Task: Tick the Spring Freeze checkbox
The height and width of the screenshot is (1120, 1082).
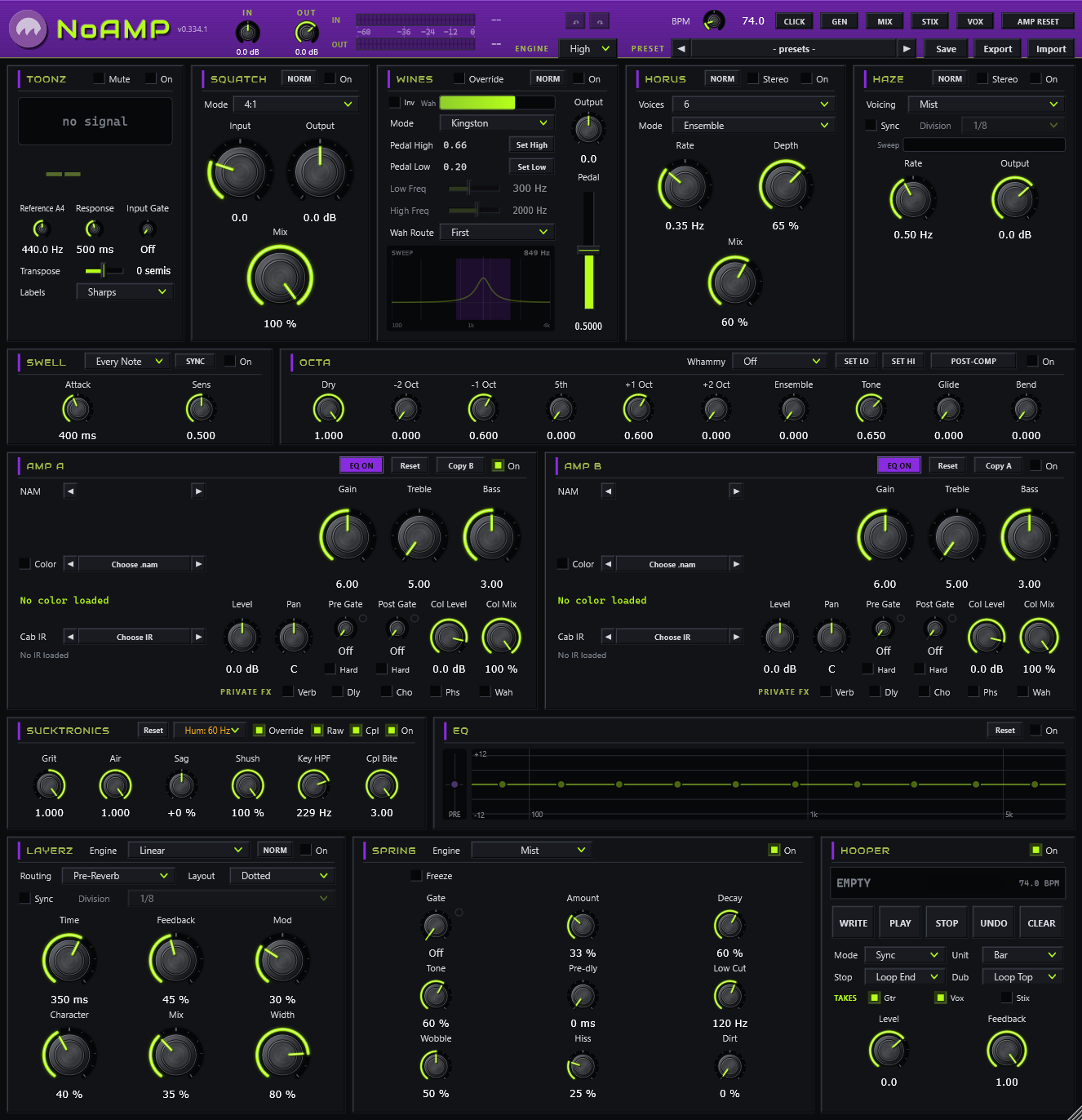Action: 416,876
